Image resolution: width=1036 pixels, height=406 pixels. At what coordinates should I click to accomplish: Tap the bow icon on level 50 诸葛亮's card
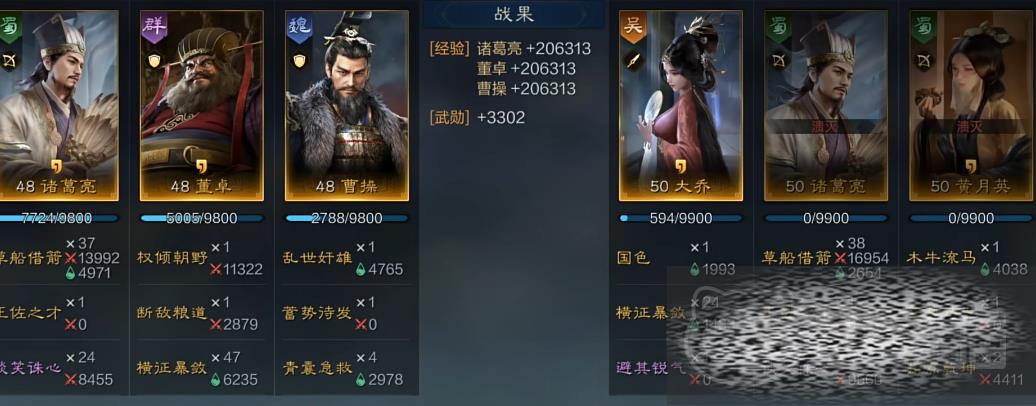pos(778,61)
